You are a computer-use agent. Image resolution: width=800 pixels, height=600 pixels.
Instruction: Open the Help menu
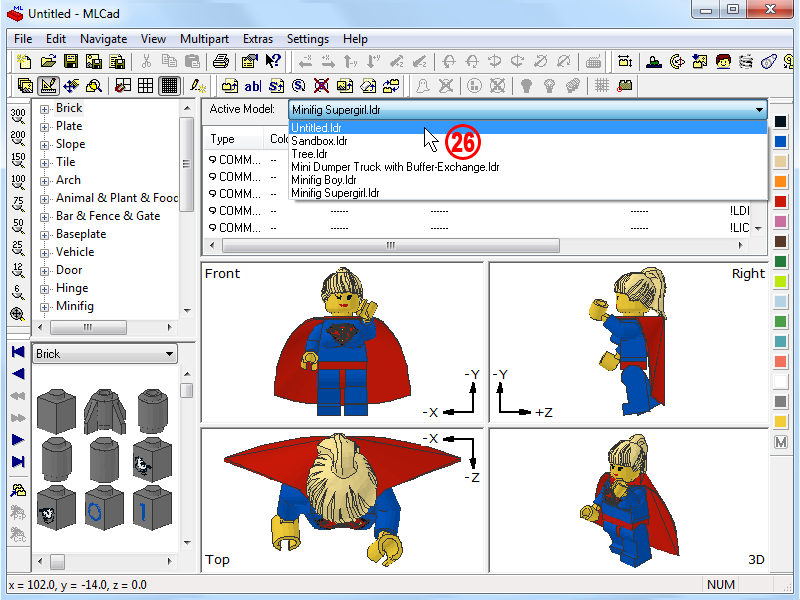click(355, 39)
